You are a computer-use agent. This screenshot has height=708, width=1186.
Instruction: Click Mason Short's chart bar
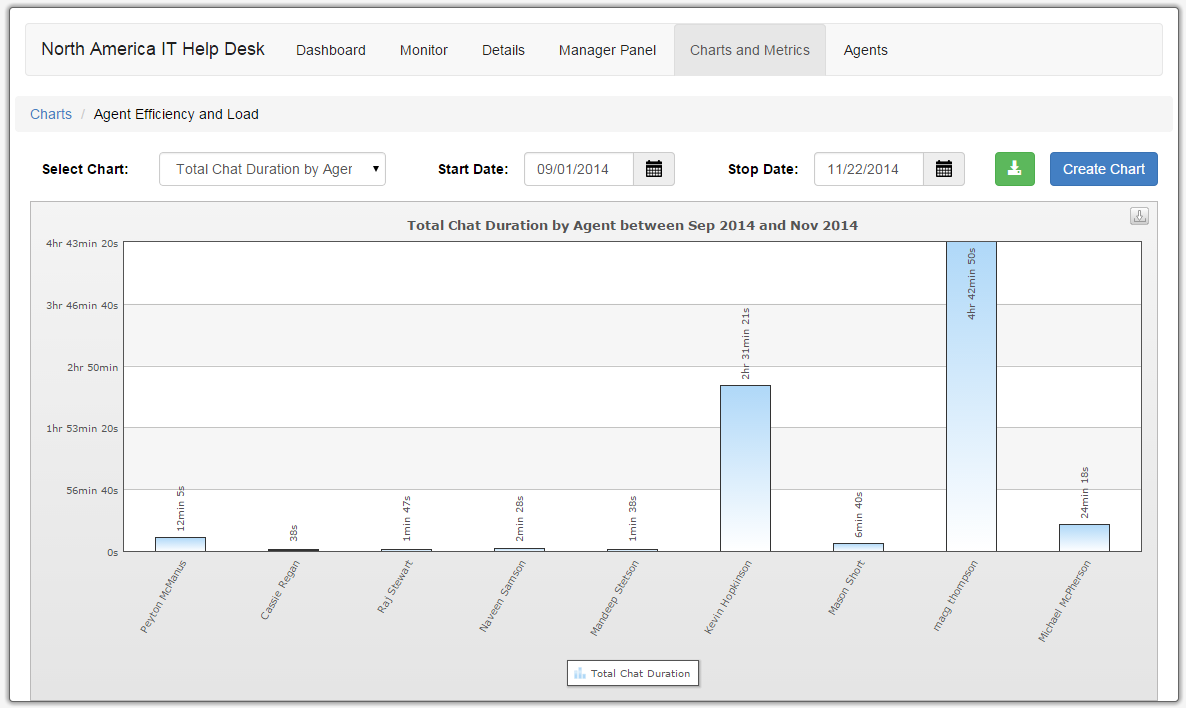tap(858, 548)
